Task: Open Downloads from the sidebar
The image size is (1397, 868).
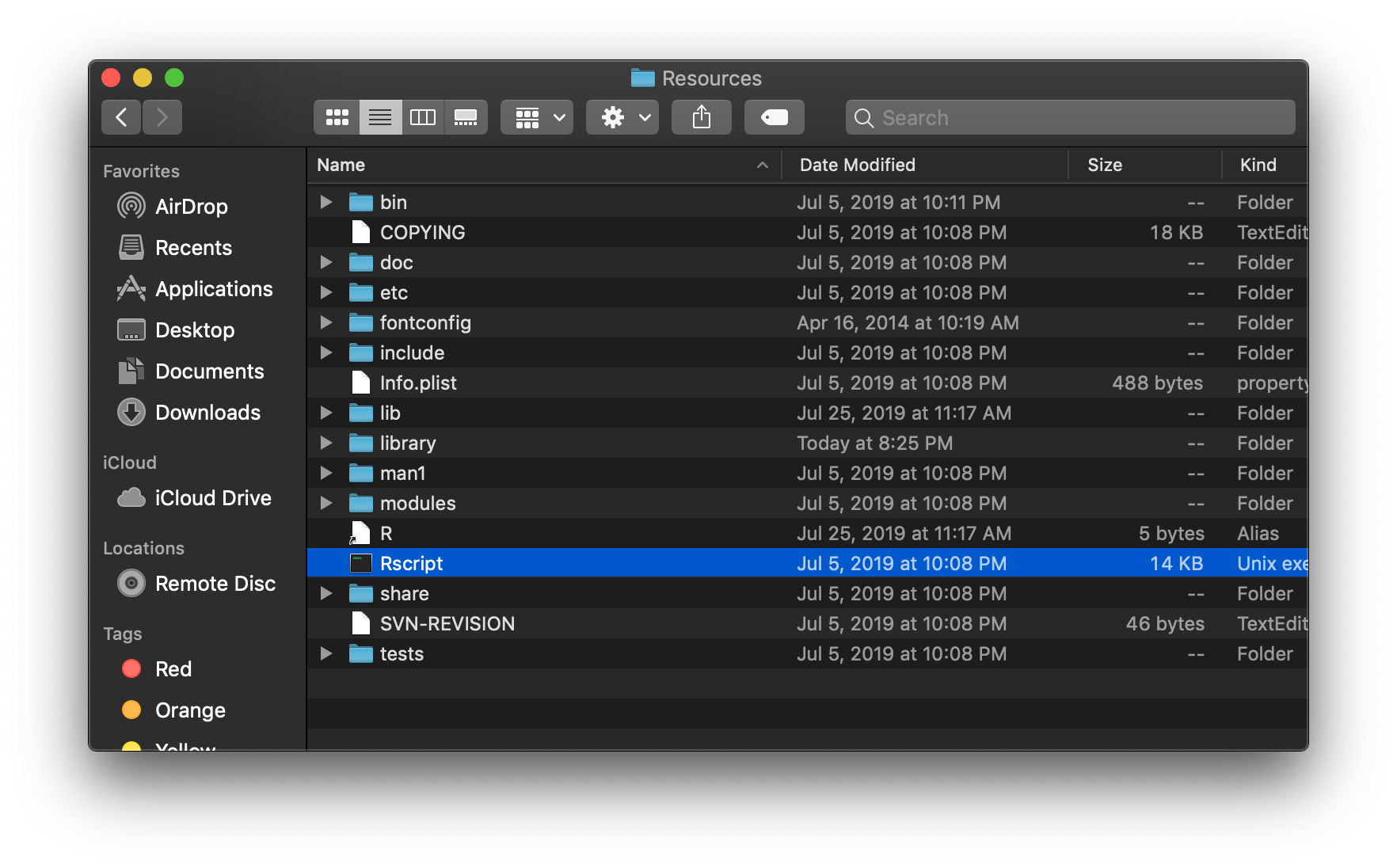Action: coord(207,413)
